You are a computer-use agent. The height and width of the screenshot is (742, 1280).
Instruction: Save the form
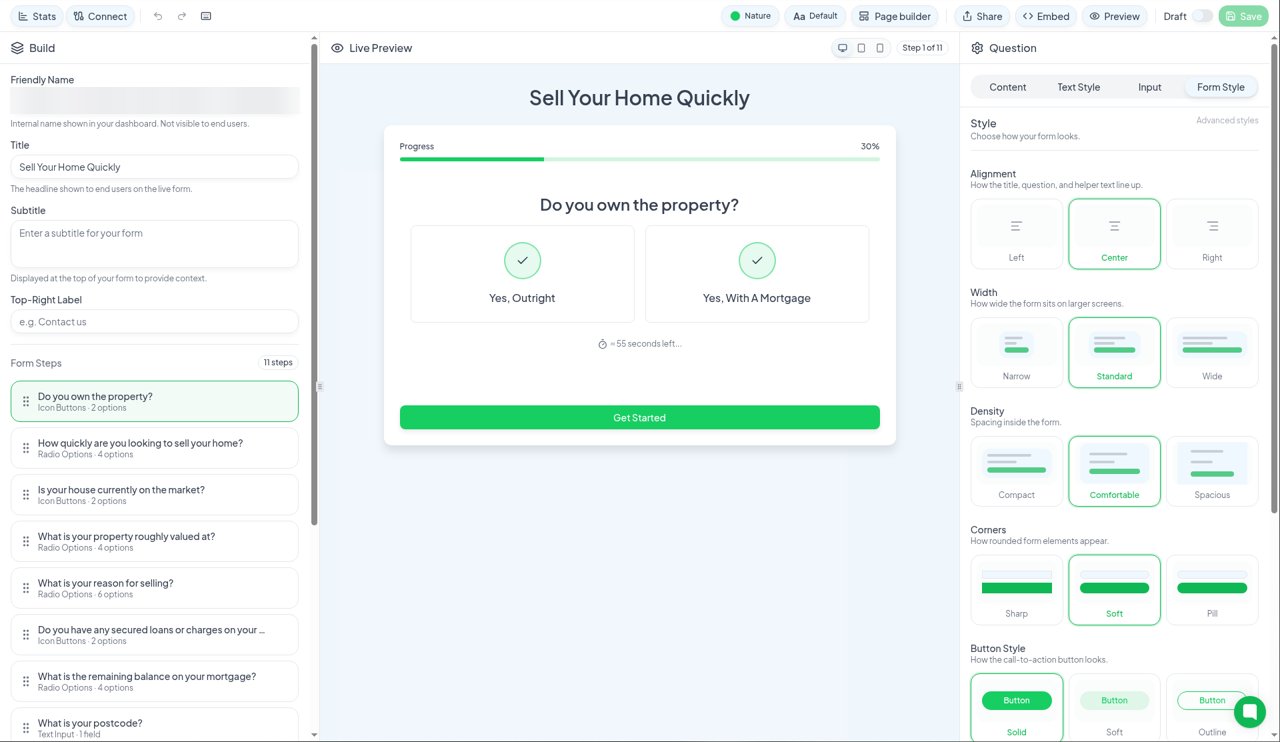click(1243, 16)
